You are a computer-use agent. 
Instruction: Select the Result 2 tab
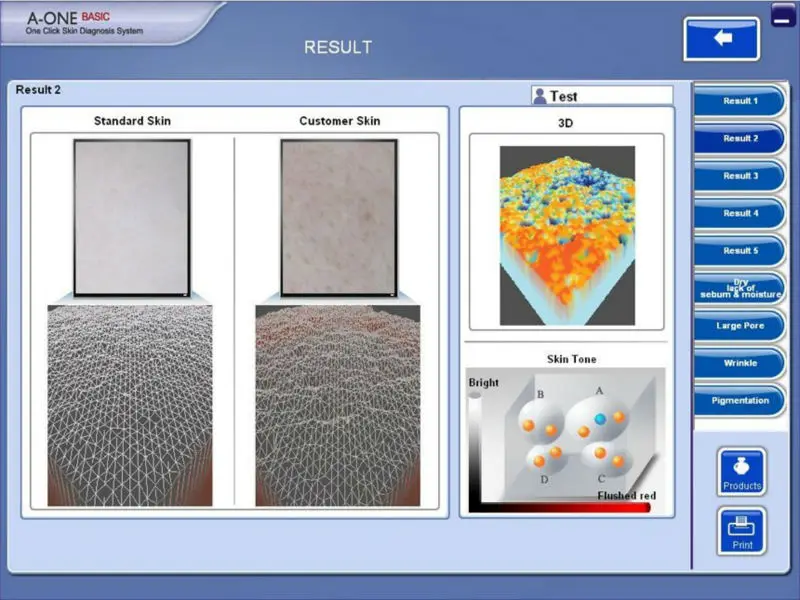740,139
